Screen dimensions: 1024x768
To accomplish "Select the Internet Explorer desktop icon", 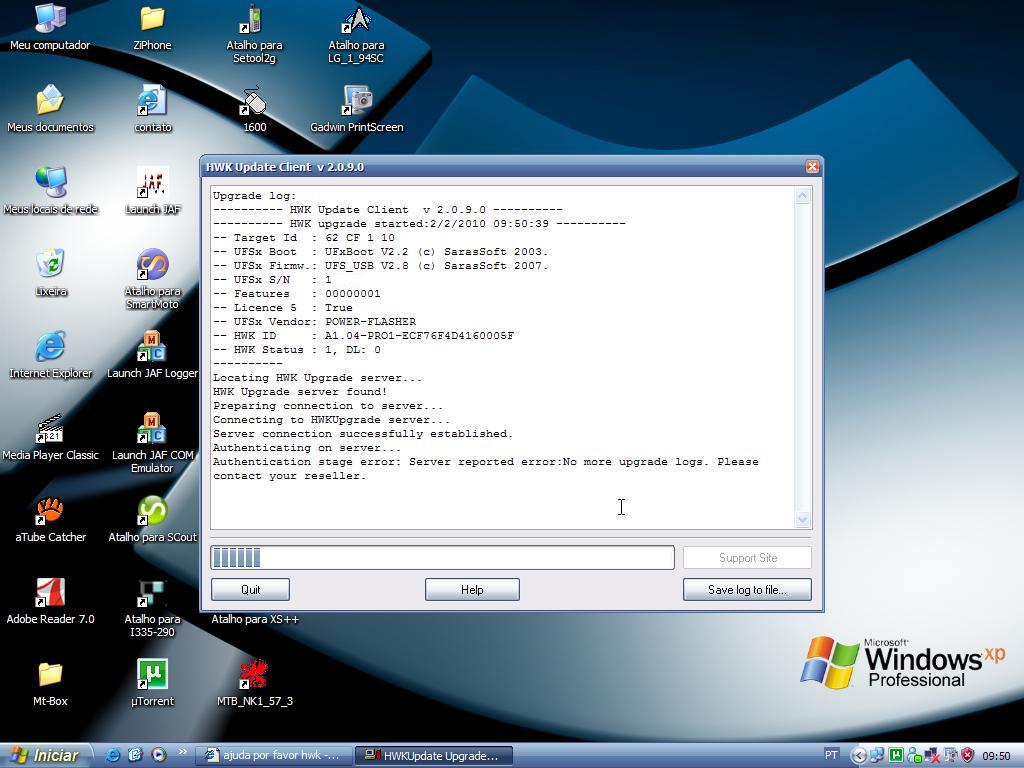I will [x=50, y=356].
